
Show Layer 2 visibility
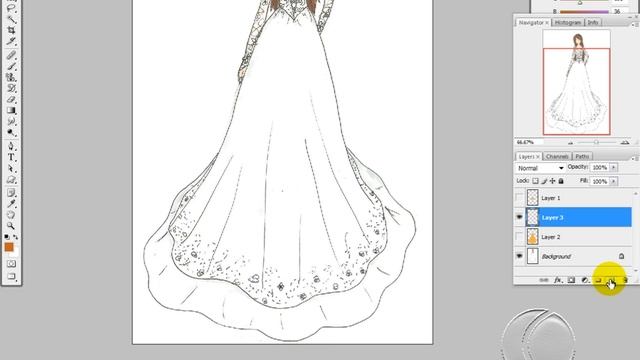[519, 237]
